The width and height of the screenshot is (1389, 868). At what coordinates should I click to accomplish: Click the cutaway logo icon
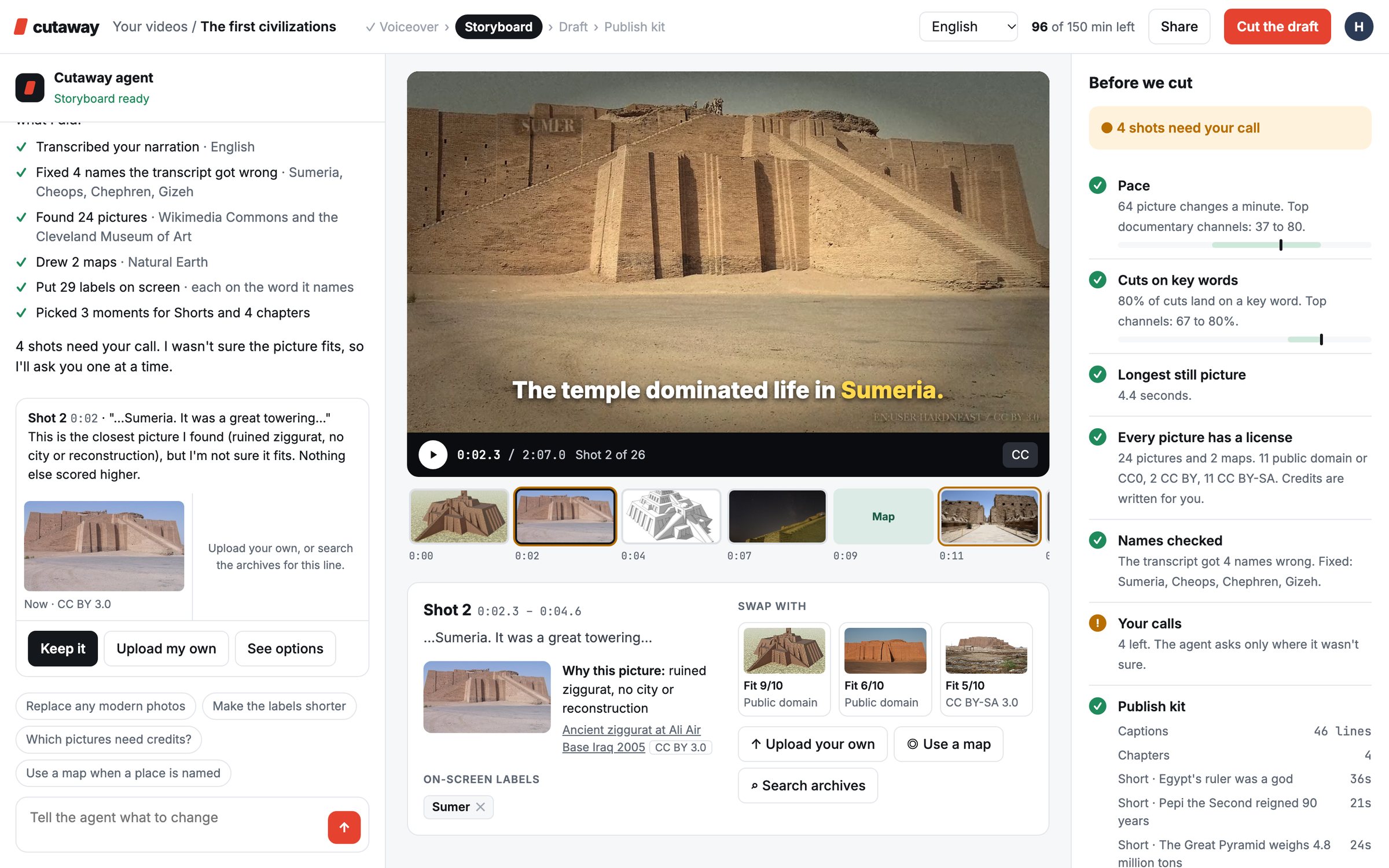21,27
